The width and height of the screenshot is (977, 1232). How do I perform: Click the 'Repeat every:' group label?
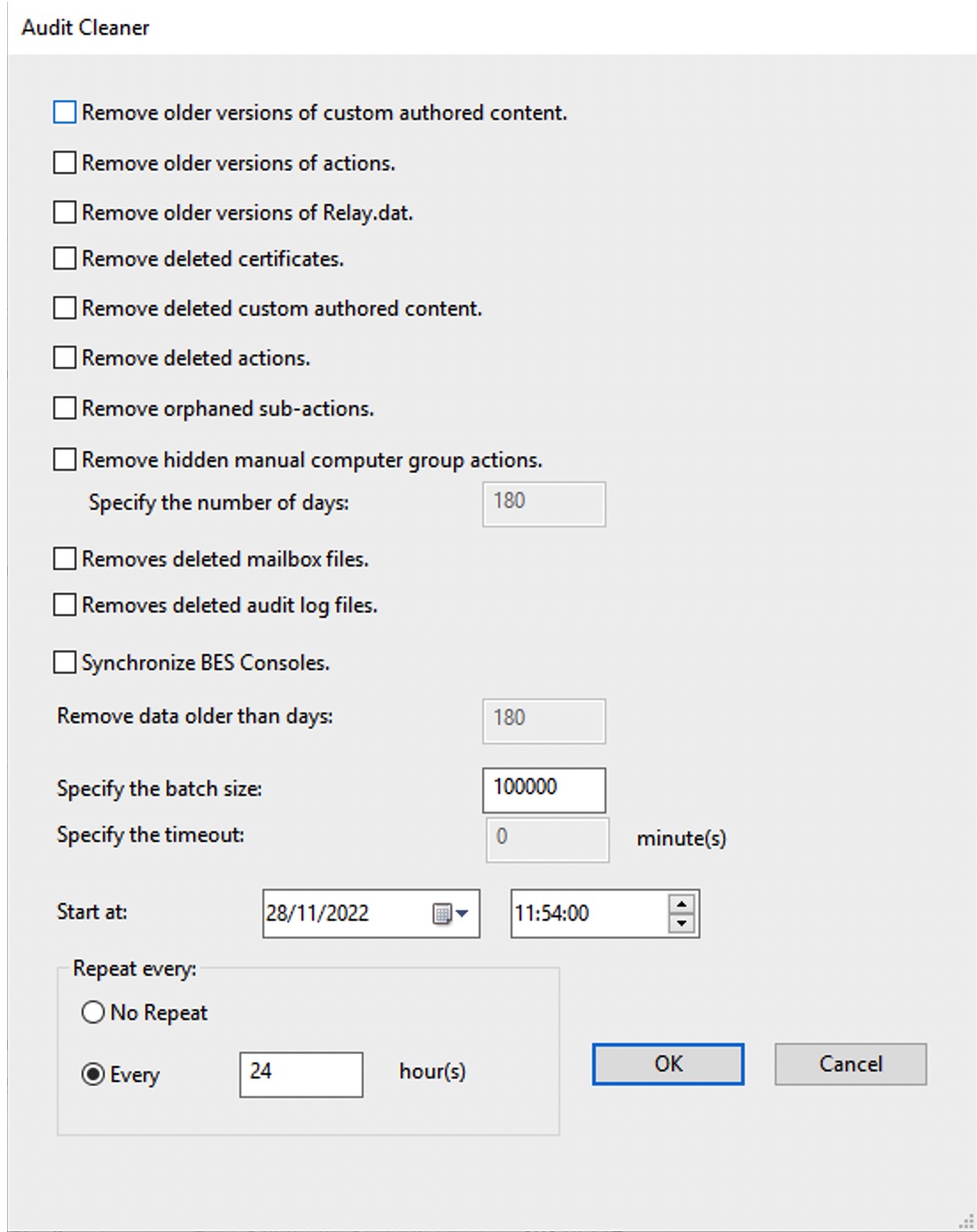[x=135, y=969]
